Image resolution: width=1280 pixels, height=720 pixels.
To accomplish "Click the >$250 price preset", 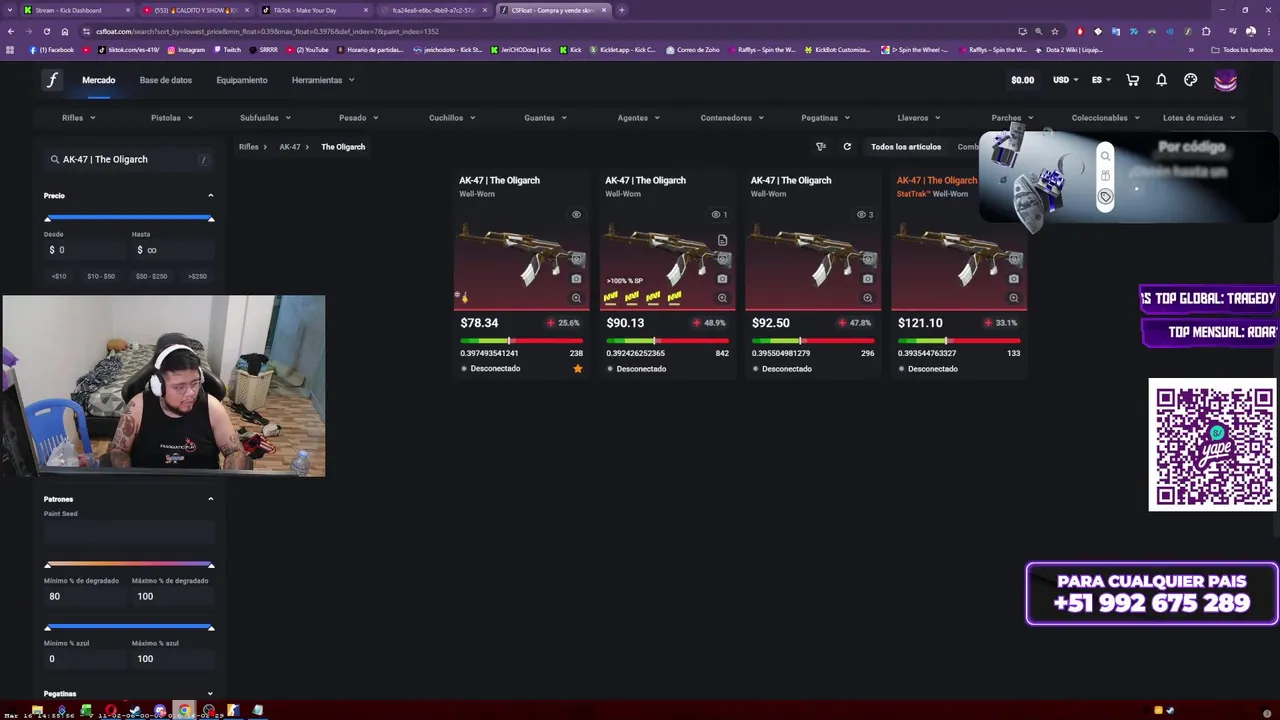I will [197, 276].
